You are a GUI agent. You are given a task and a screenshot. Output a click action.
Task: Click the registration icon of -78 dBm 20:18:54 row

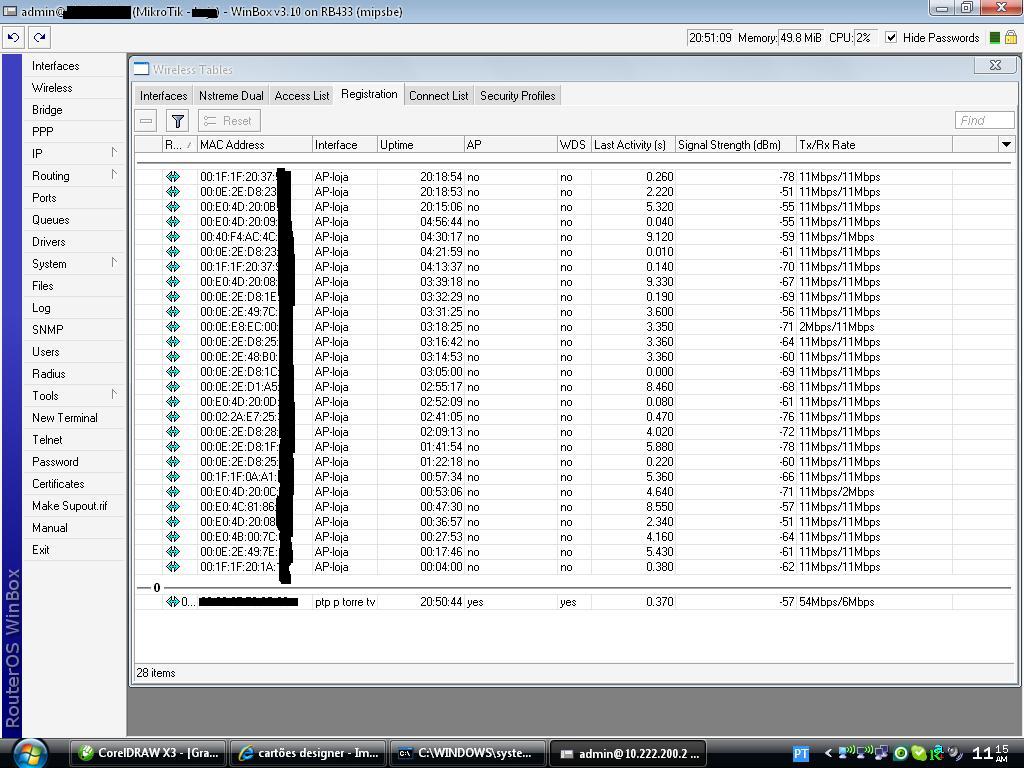click(172, 176)
